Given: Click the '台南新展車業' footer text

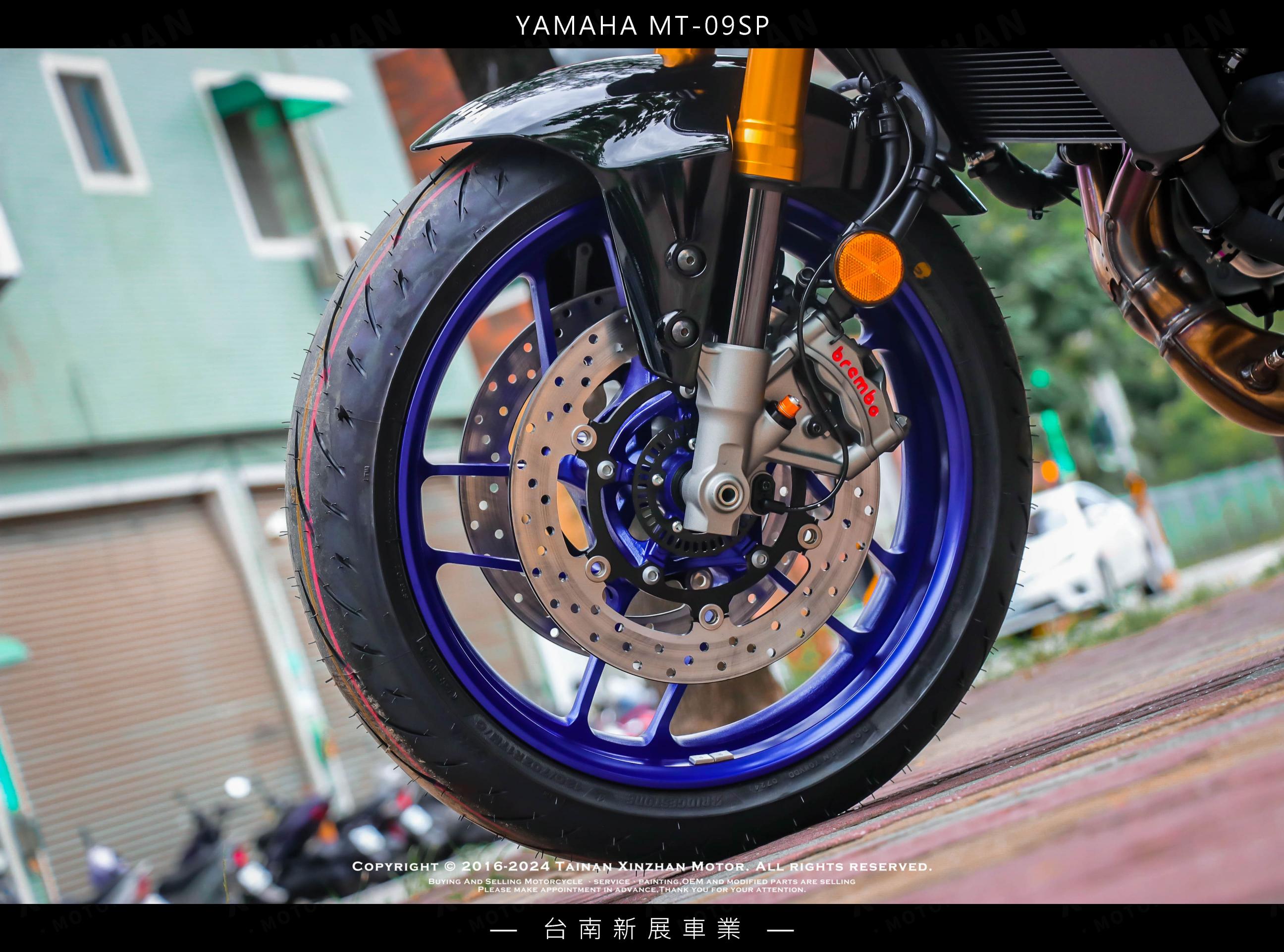Looking at the screenshot, I should coord(642,930).
